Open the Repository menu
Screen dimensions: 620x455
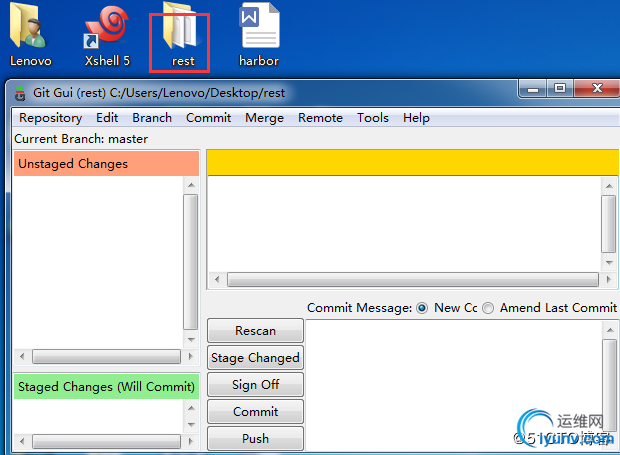[51, 118]
